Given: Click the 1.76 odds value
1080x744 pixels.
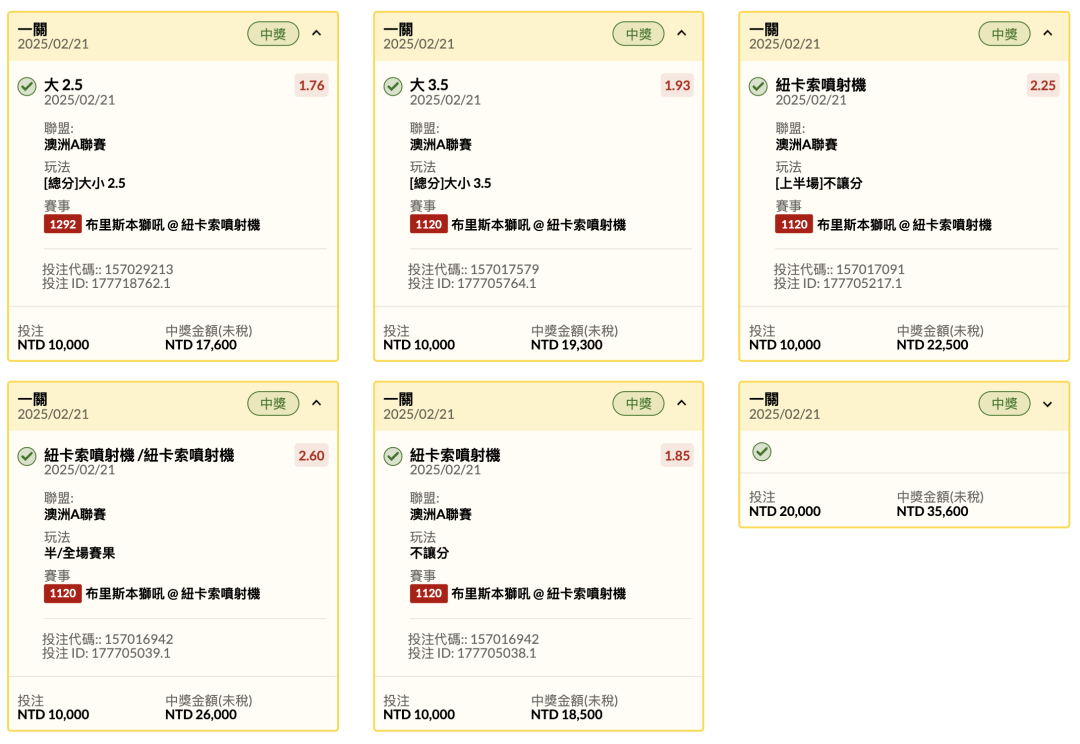Looking at the screenshot, I should coord(311,85).
